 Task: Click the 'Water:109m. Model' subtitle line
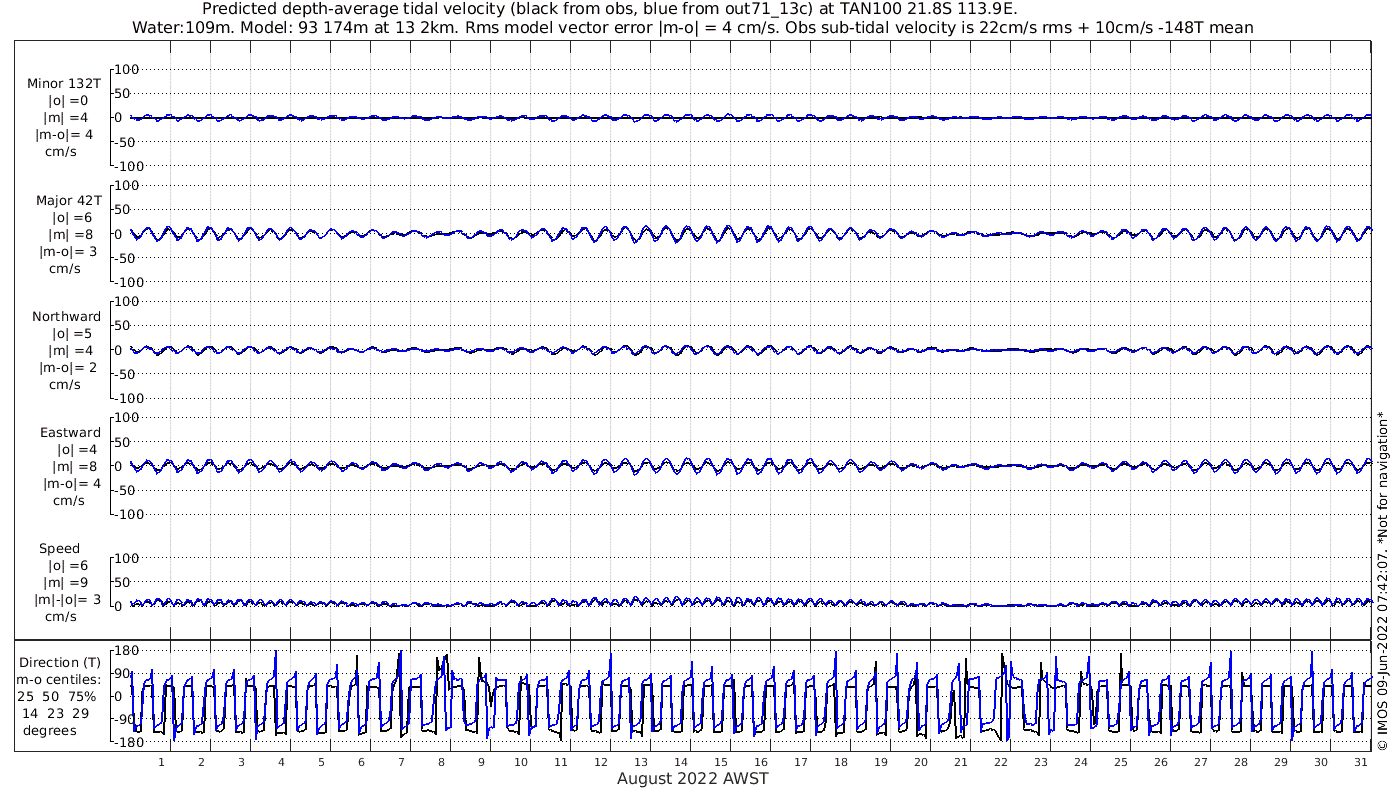click(692, 27)
